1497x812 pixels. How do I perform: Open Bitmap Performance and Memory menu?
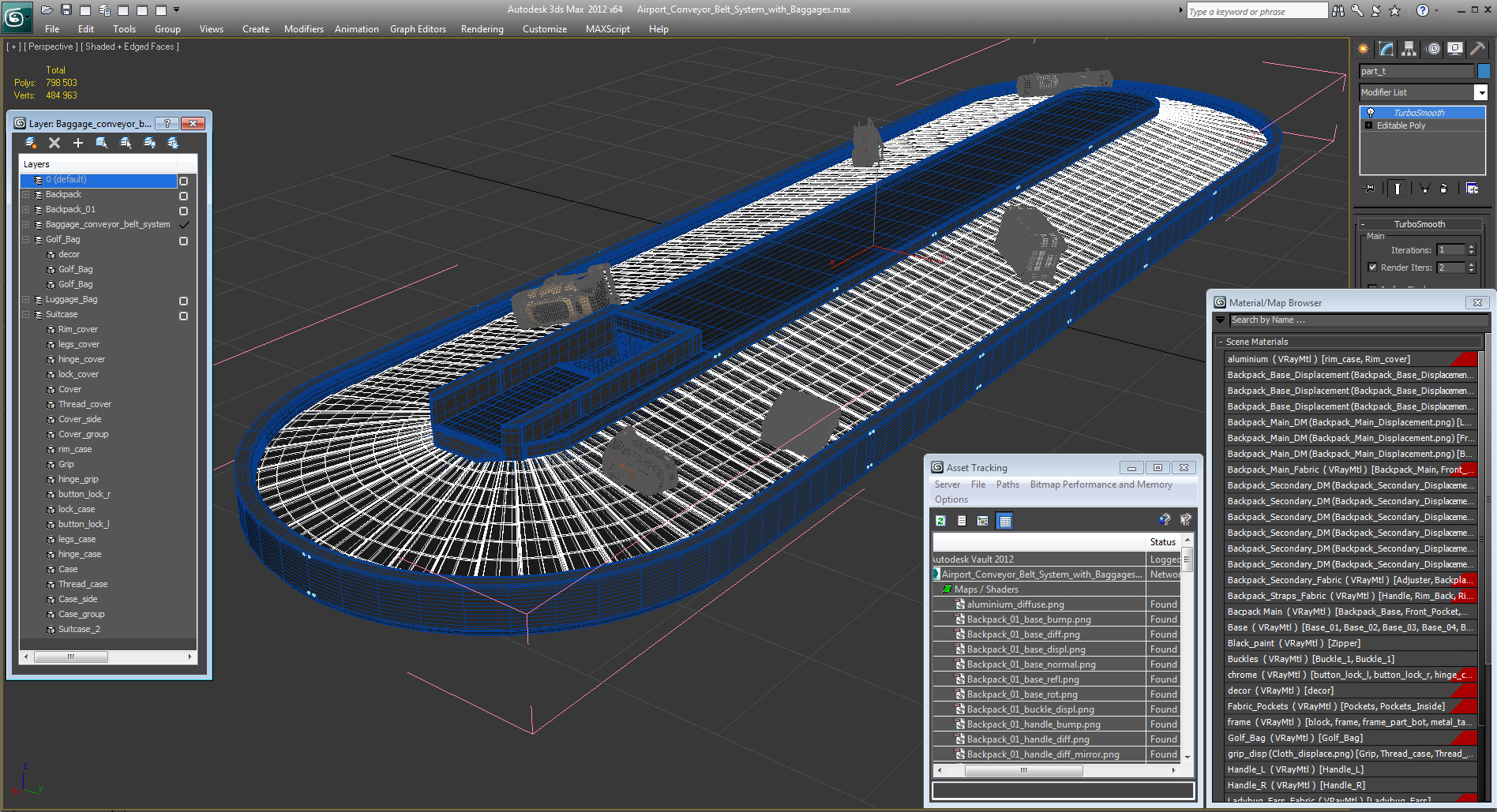tap(1101, 485)
